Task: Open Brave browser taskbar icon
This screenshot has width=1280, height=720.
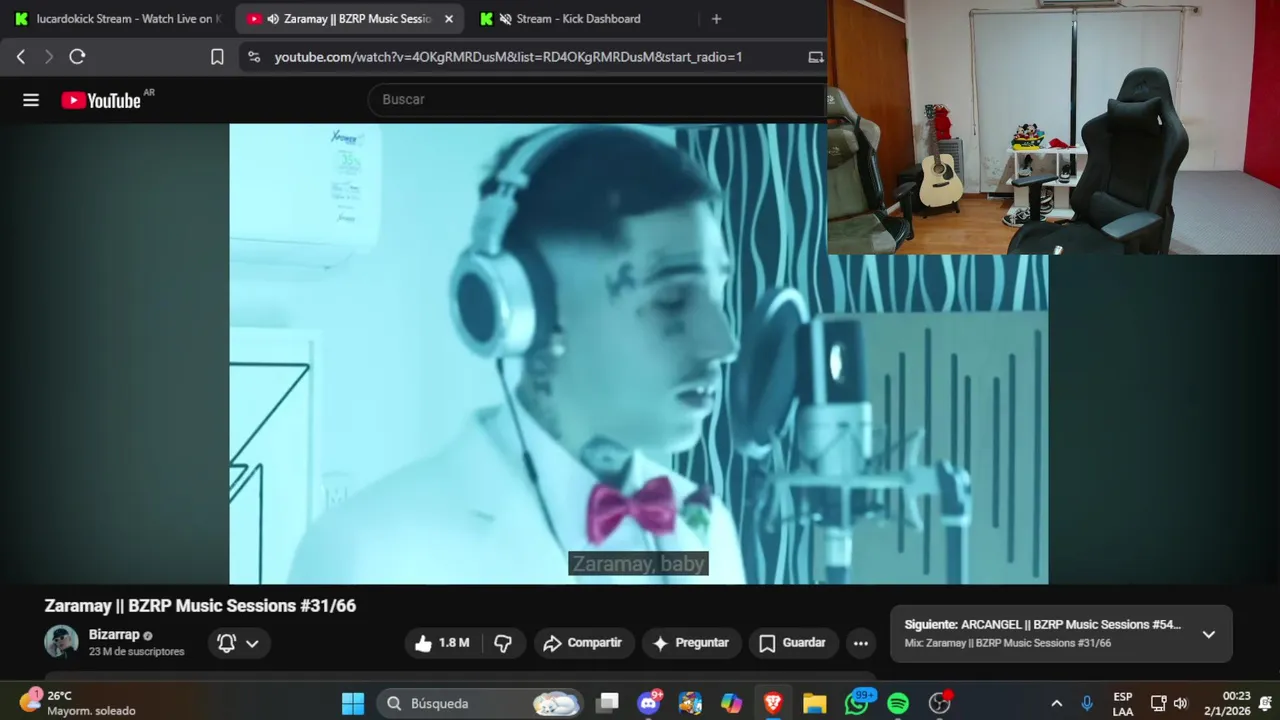Action: coord(773,704)
